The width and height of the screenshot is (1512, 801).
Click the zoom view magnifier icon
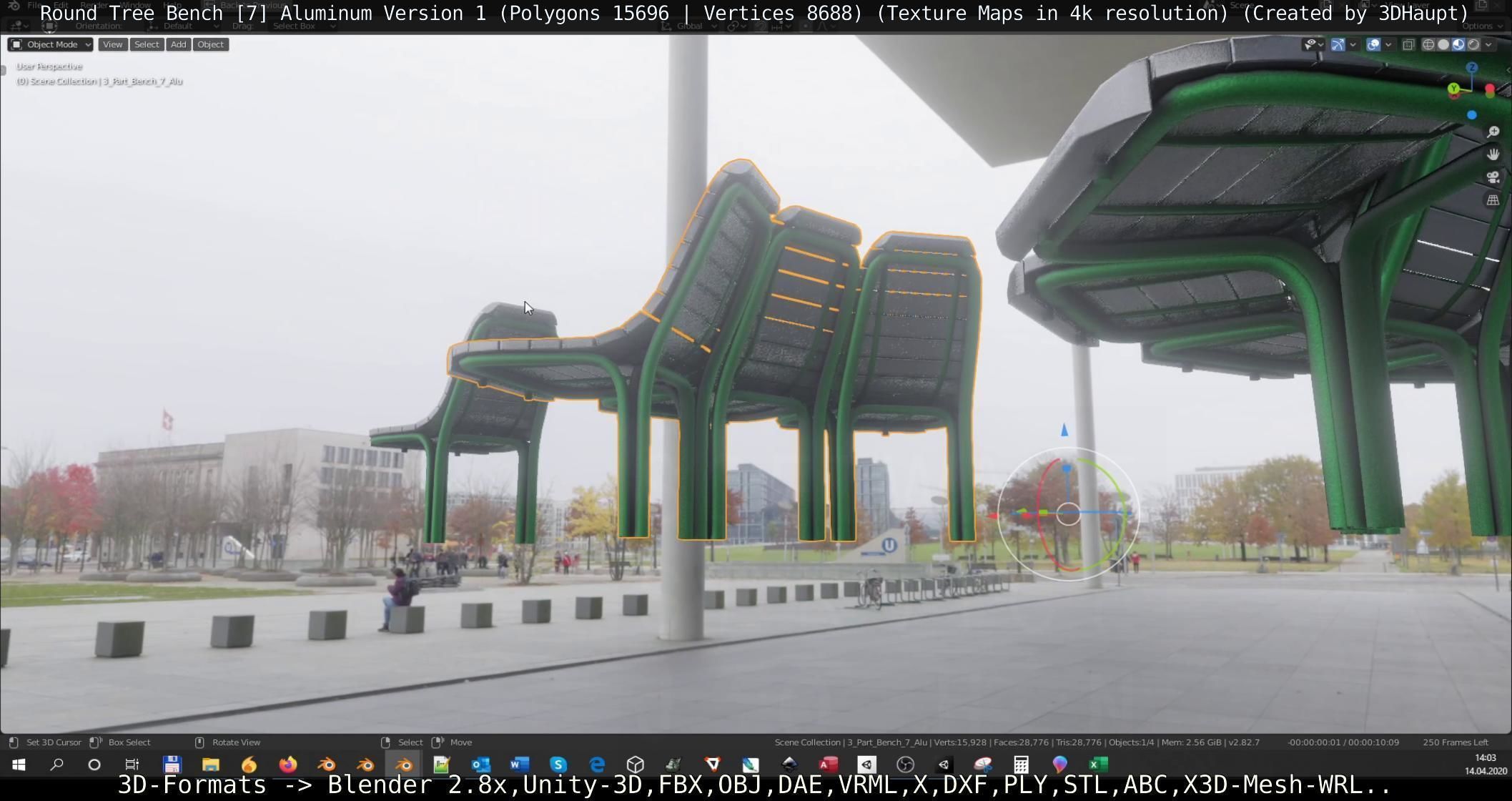[1493, 132]
